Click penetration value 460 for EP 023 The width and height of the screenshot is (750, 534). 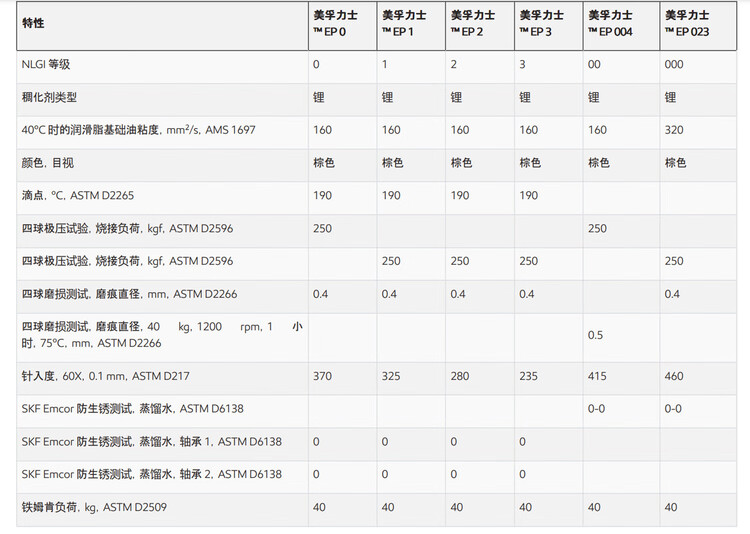tap(674, 376)
